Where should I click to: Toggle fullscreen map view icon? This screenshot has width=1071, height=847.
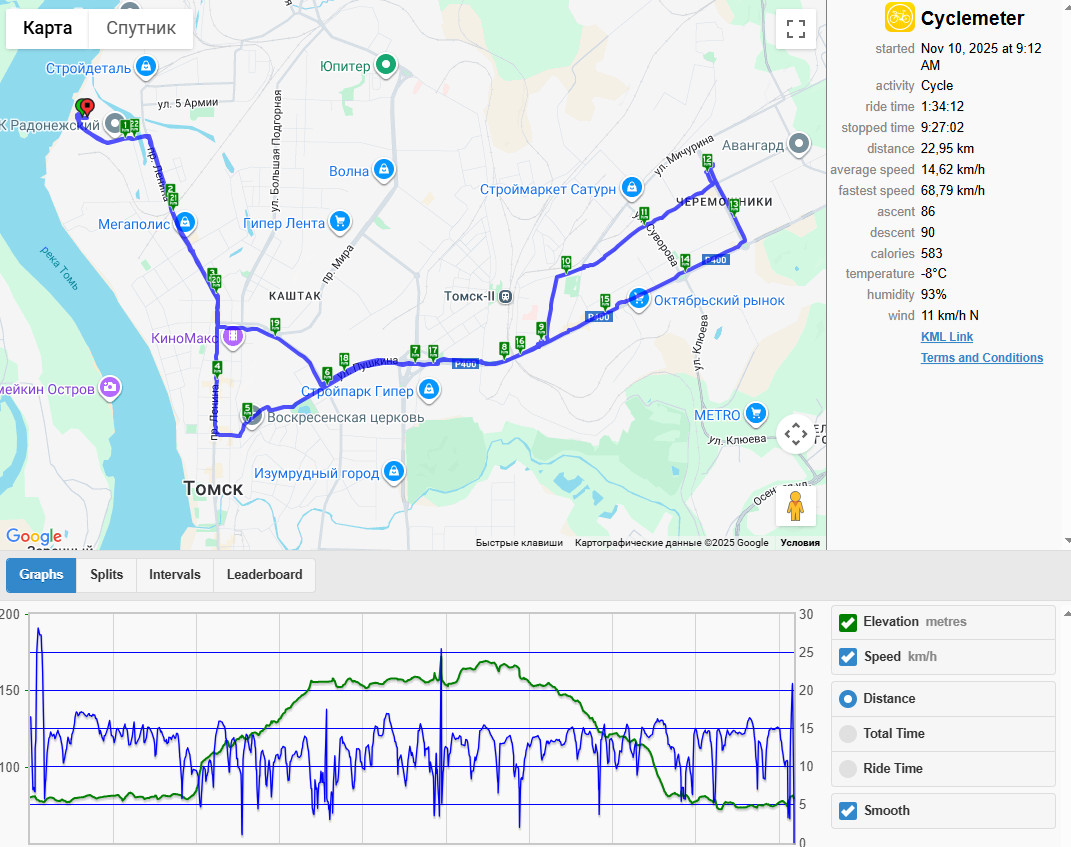click(796, 29)
